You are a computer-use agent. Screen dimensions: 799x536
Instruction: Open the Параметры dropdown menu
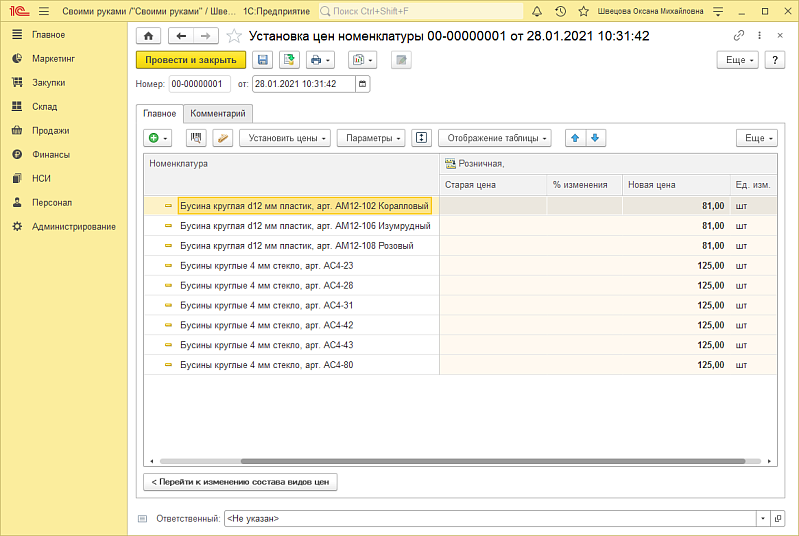(x=371, y=138)
